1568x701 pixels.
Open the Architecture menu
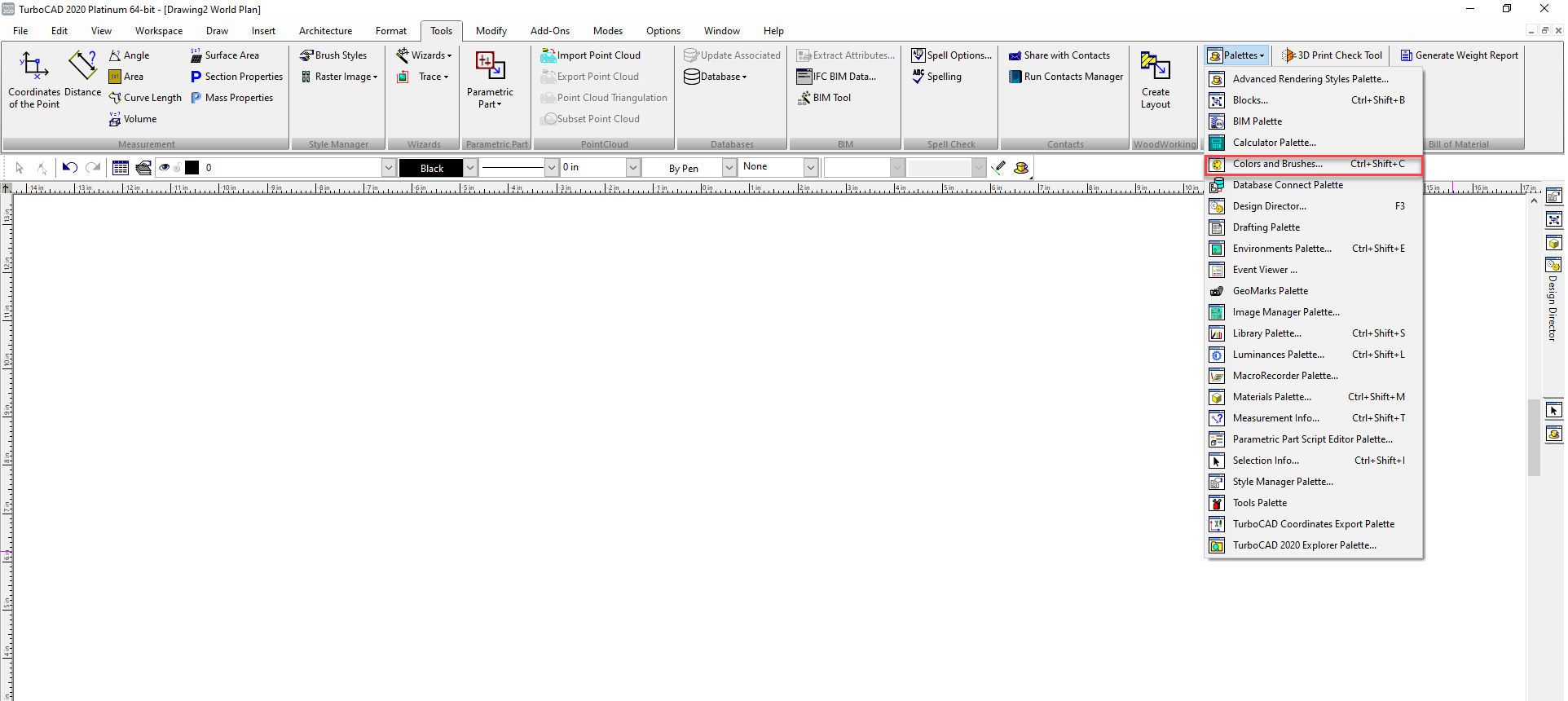tap(325, 31)
